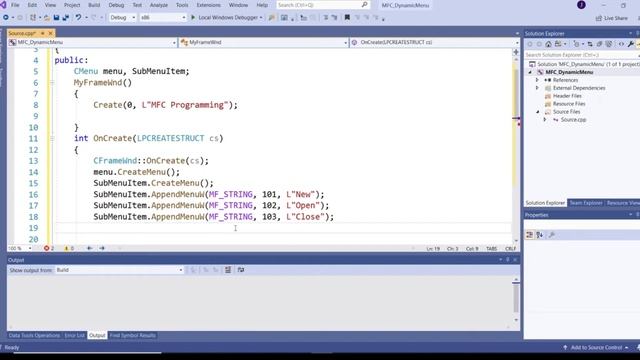Navigate forward arrow in editor status
The width and height of the screenshot is (640, 360).
(x=102, y=248)
